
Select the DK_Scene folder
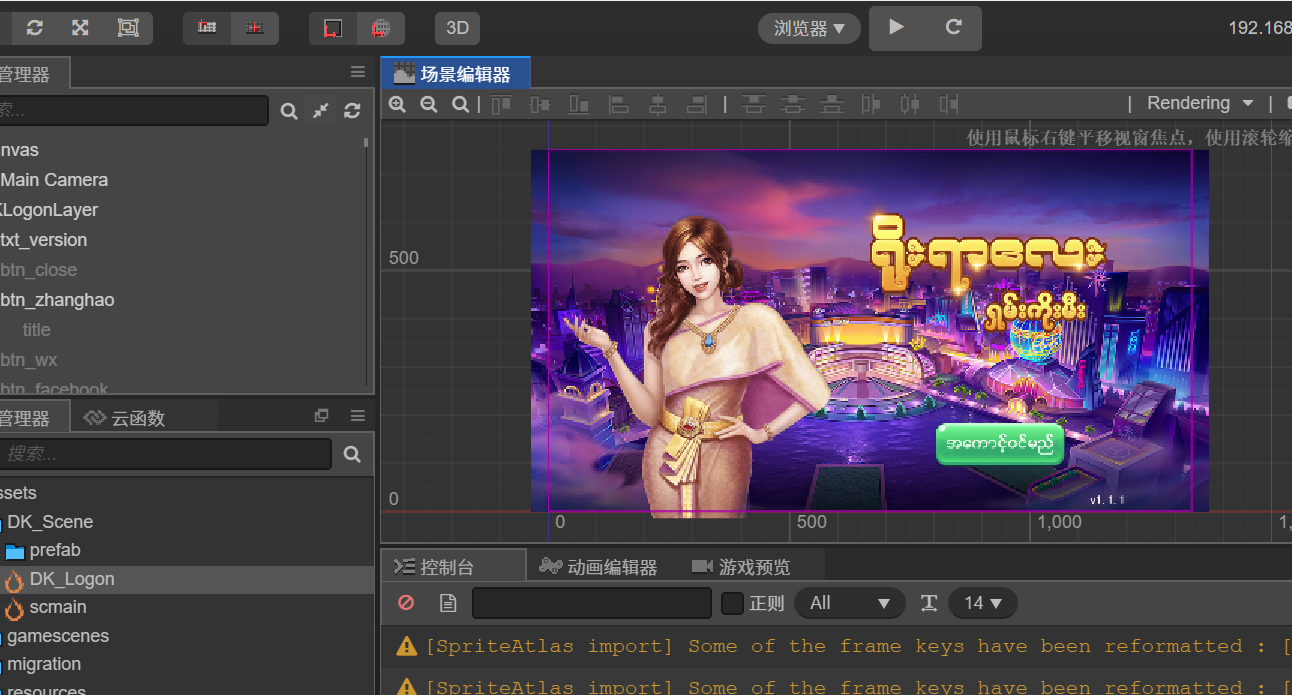click(x=49, y=522)
